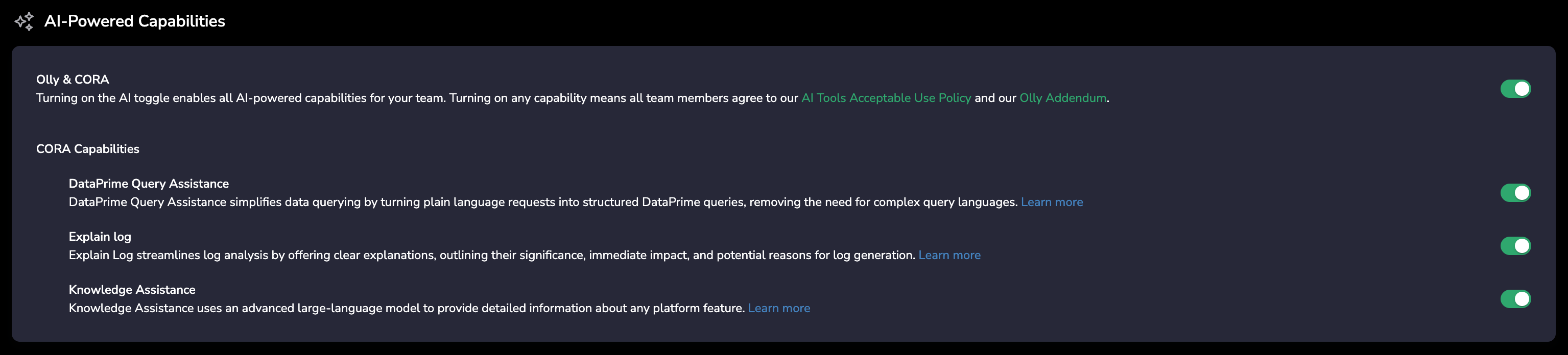The width and height of the screenshot is (1568, 355).
Task: Click the CORA Capabilities section header
Action: 88,148
